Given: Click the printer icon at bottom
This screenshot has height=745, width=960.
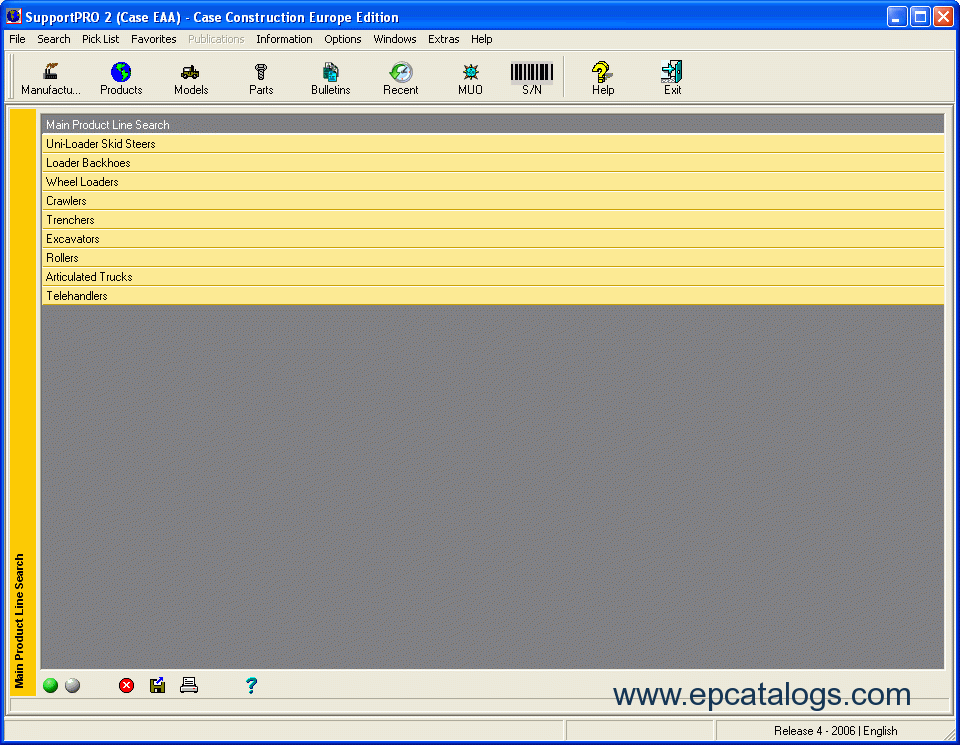Looking at the screenshot, I should click(x=189, y=686).
